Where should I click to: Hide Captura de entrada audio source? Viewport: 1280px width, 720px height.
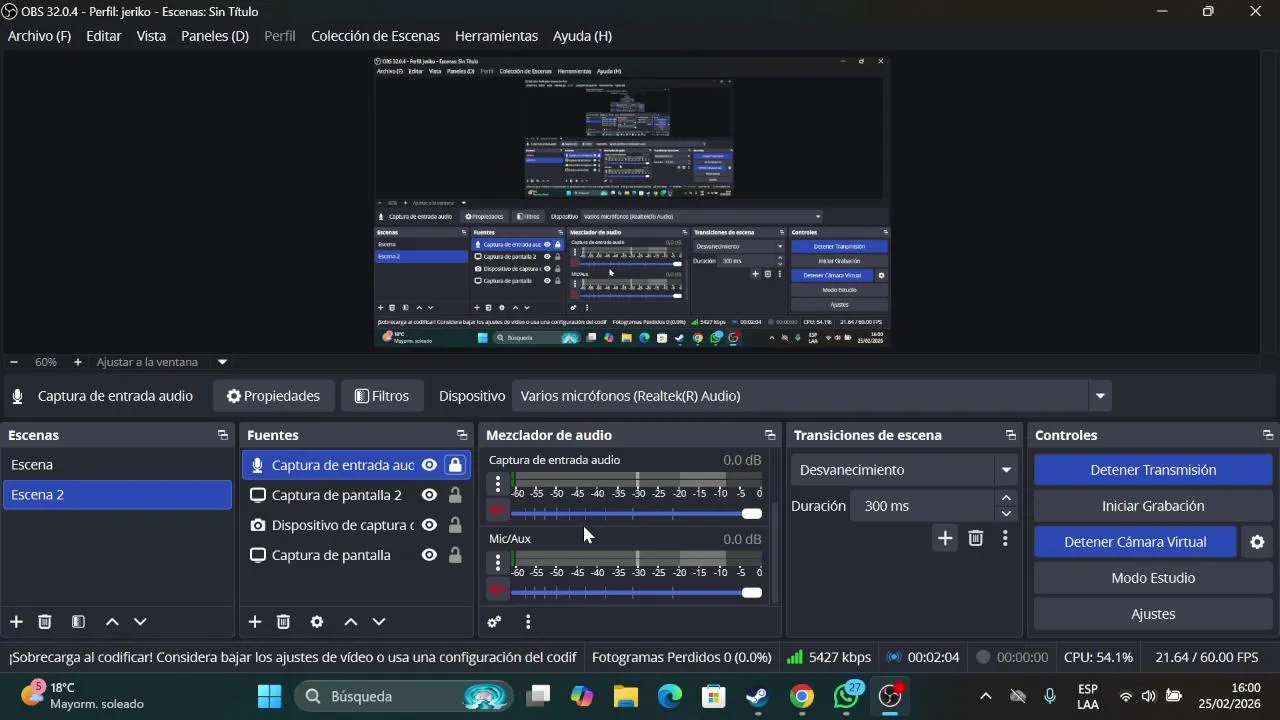click(x=429, y=465)
